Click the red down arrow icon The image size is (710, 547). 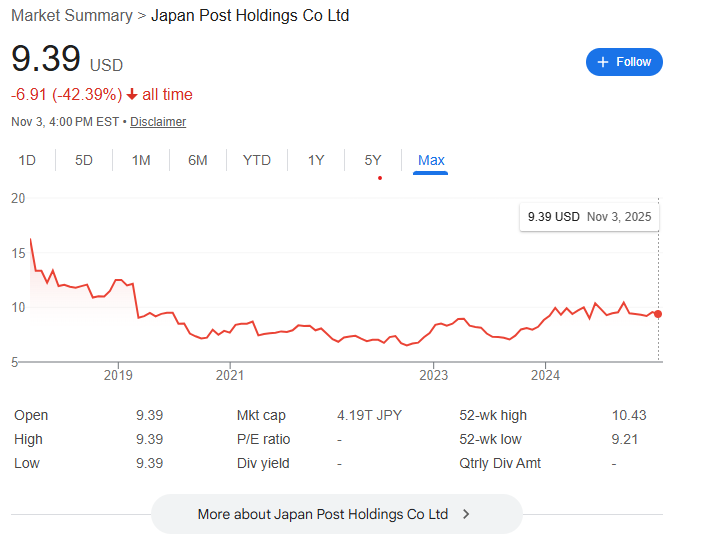click(132, 95)
